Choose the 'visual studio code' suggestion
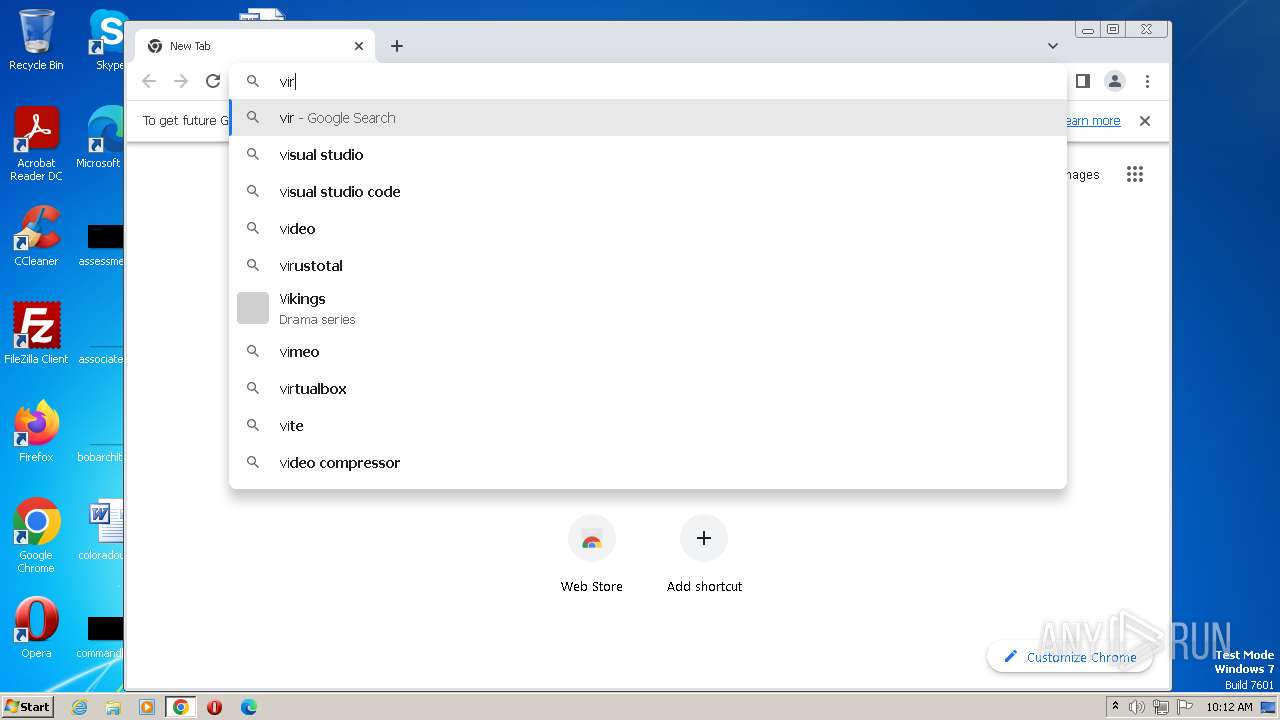 [648, 192]
